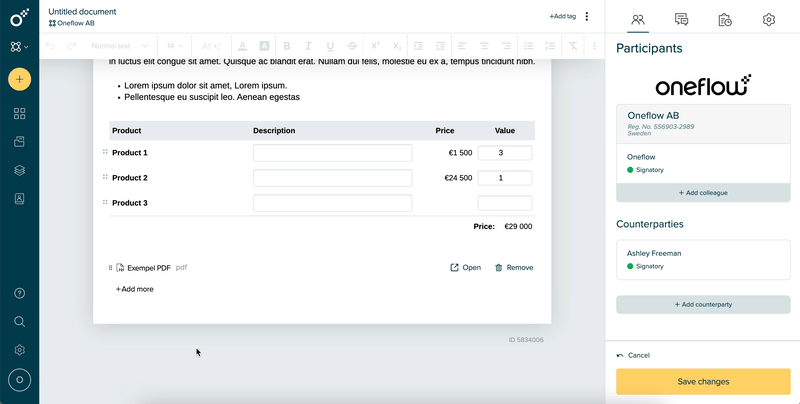Switch to the comments tab

click(681, 20)
